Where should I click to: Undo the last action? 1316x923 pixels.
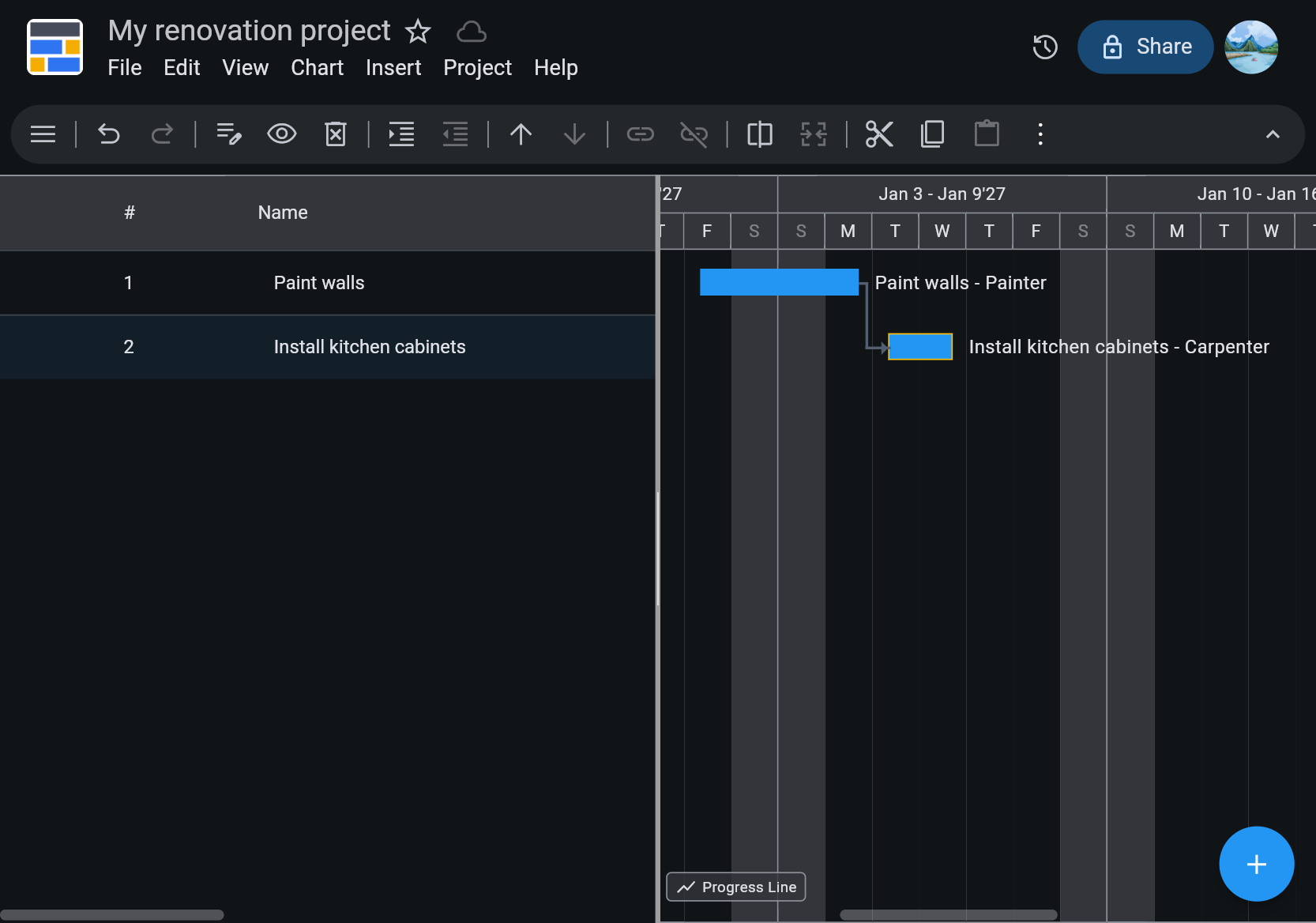[x=108, y=134]
